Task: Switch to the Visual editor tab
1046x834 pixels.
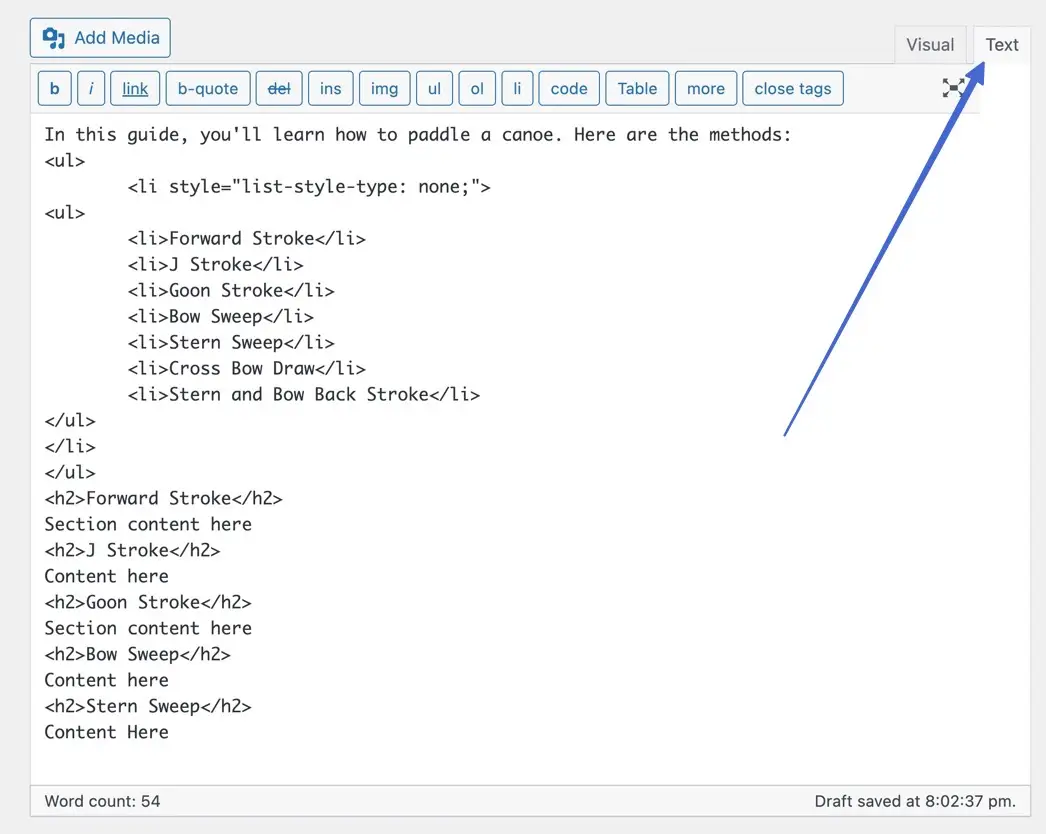Action: pyautogui.click(x=930, y=44)
